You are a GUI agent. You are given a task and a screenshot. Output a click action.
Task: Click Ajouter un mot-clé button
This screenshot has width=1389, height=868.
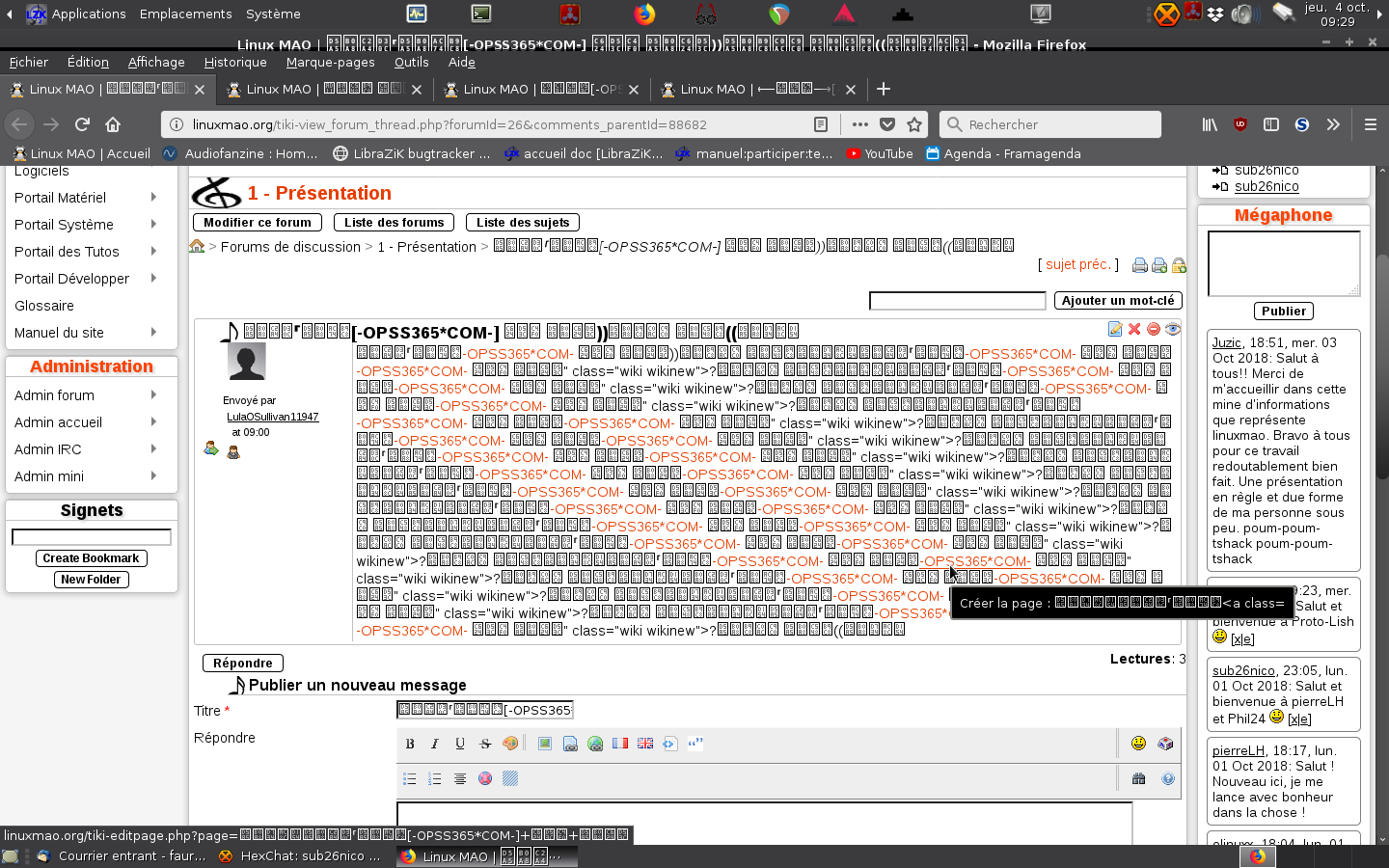tap(1118, 301)
